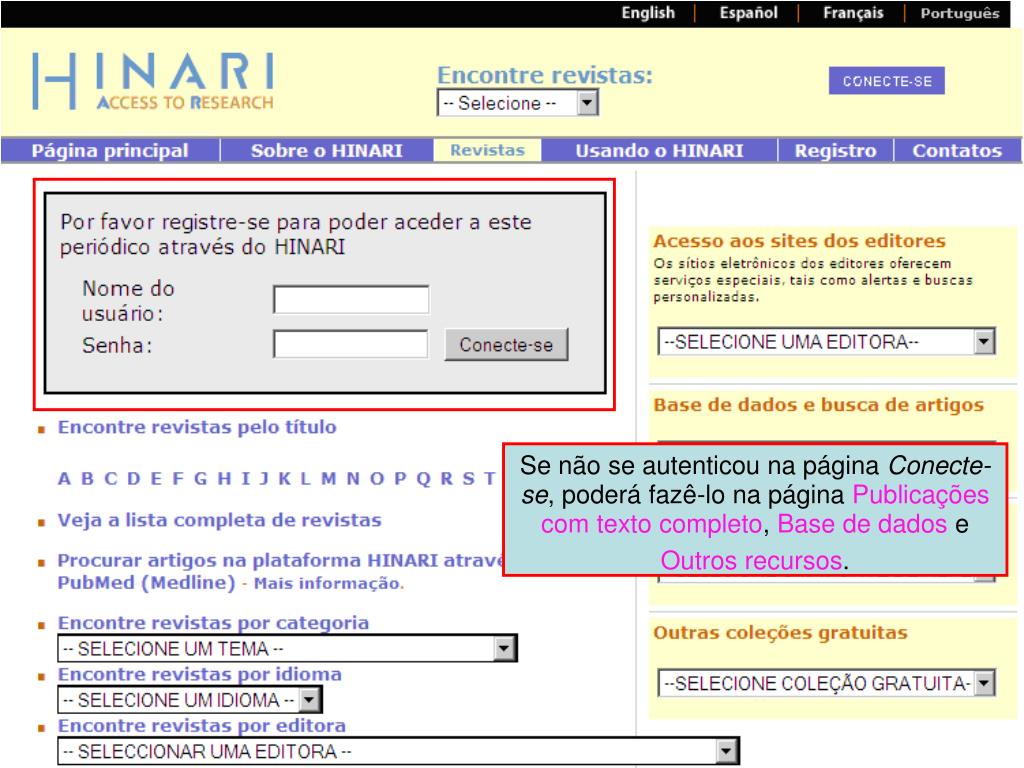
Task: Browse journals starting with letter D
Action: point(133,479)
